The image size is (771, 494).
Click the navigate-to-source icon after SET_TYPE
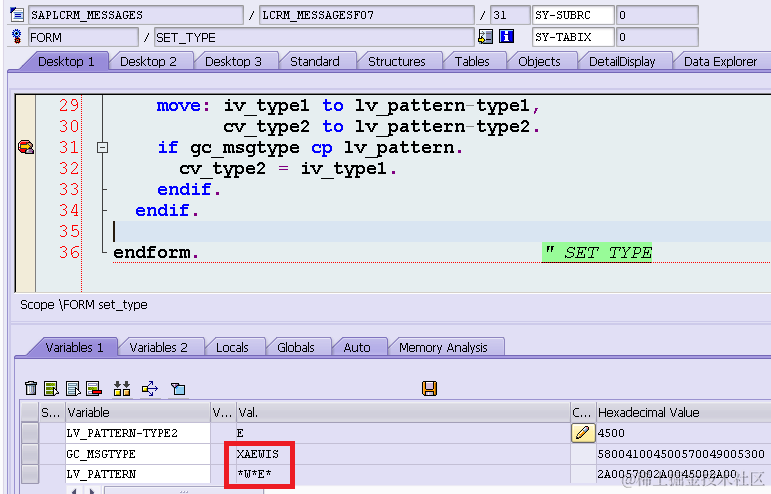click(x=485, y=37)
